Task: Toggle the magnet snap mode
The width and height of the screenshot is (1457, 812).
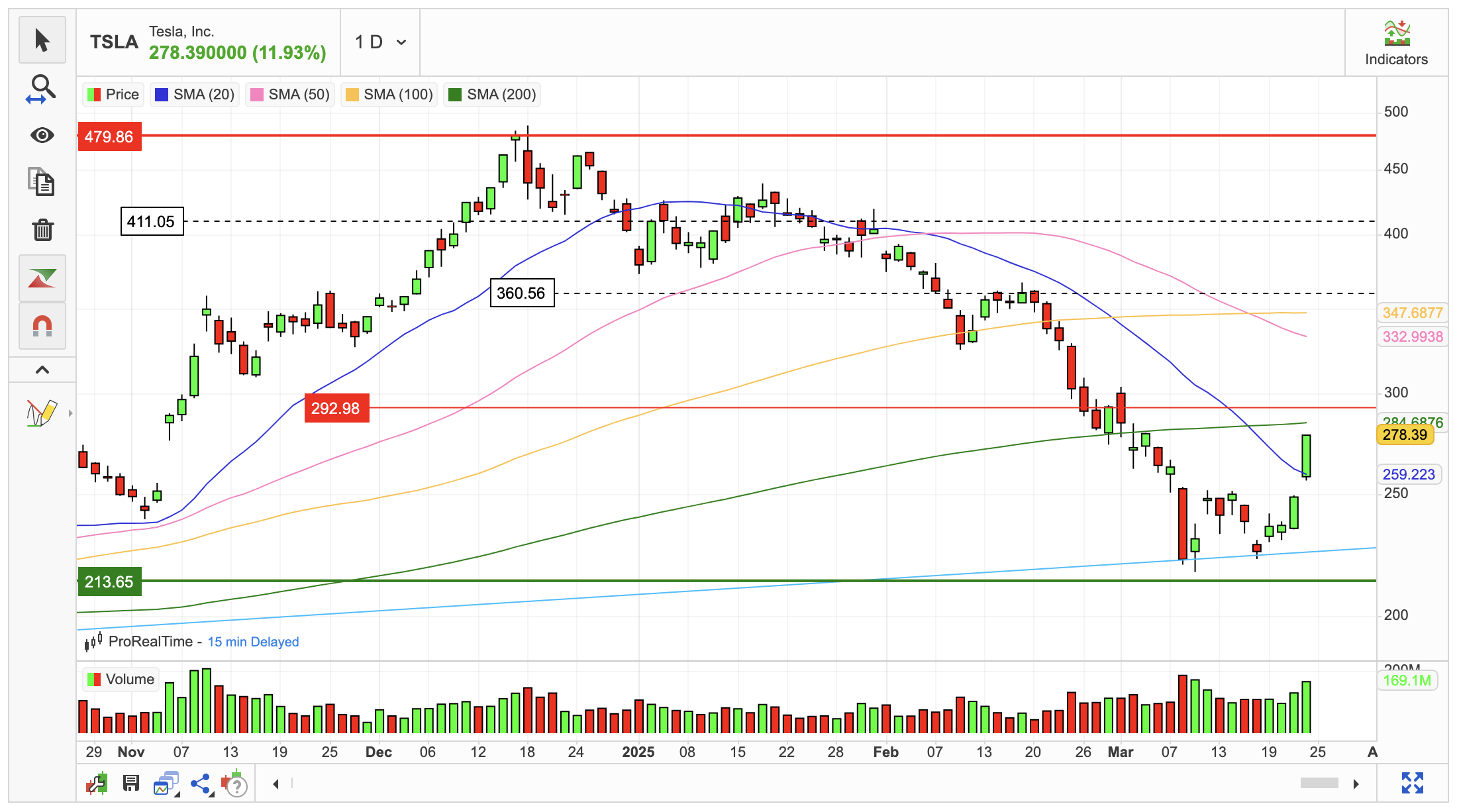Action: [42, 326]
